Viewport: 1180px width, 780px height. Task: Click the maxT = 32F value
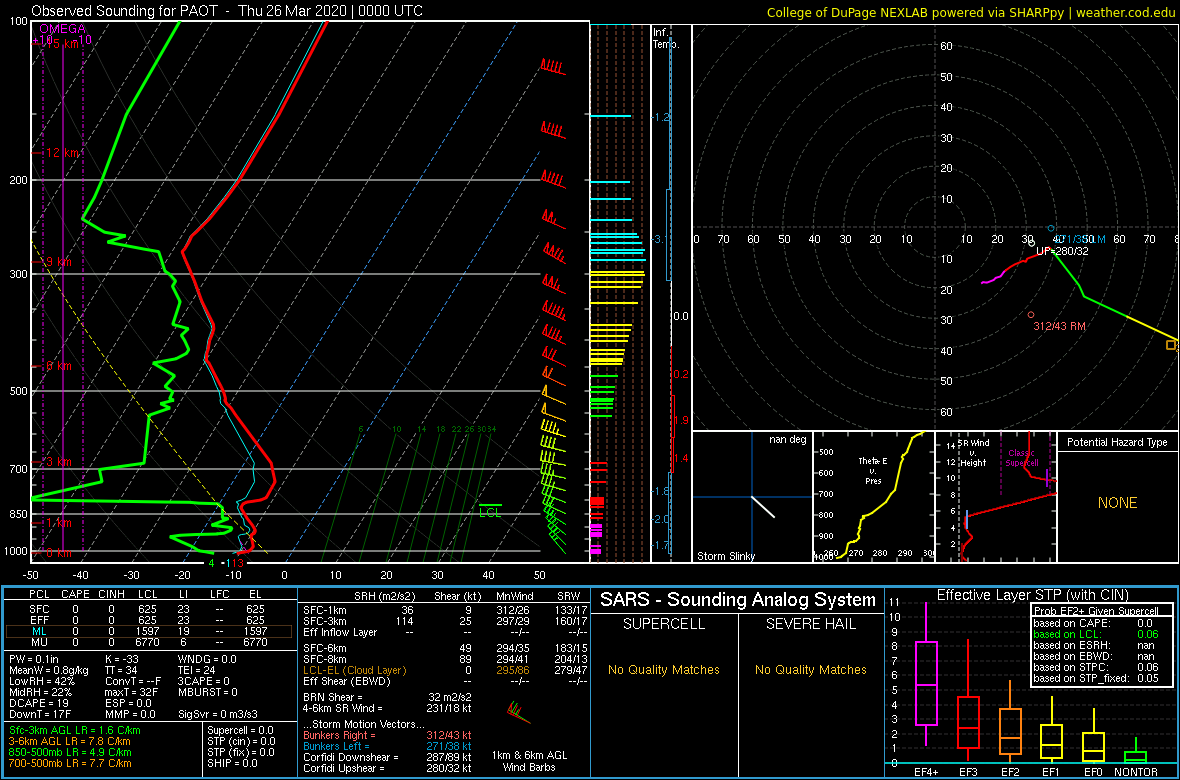click(132, 693)
